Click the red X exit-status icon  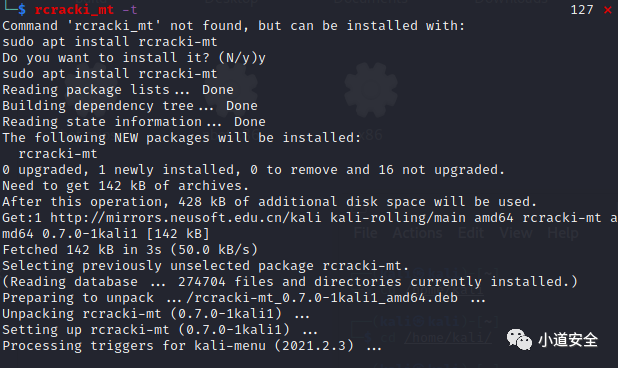click(x=607, y=10)
